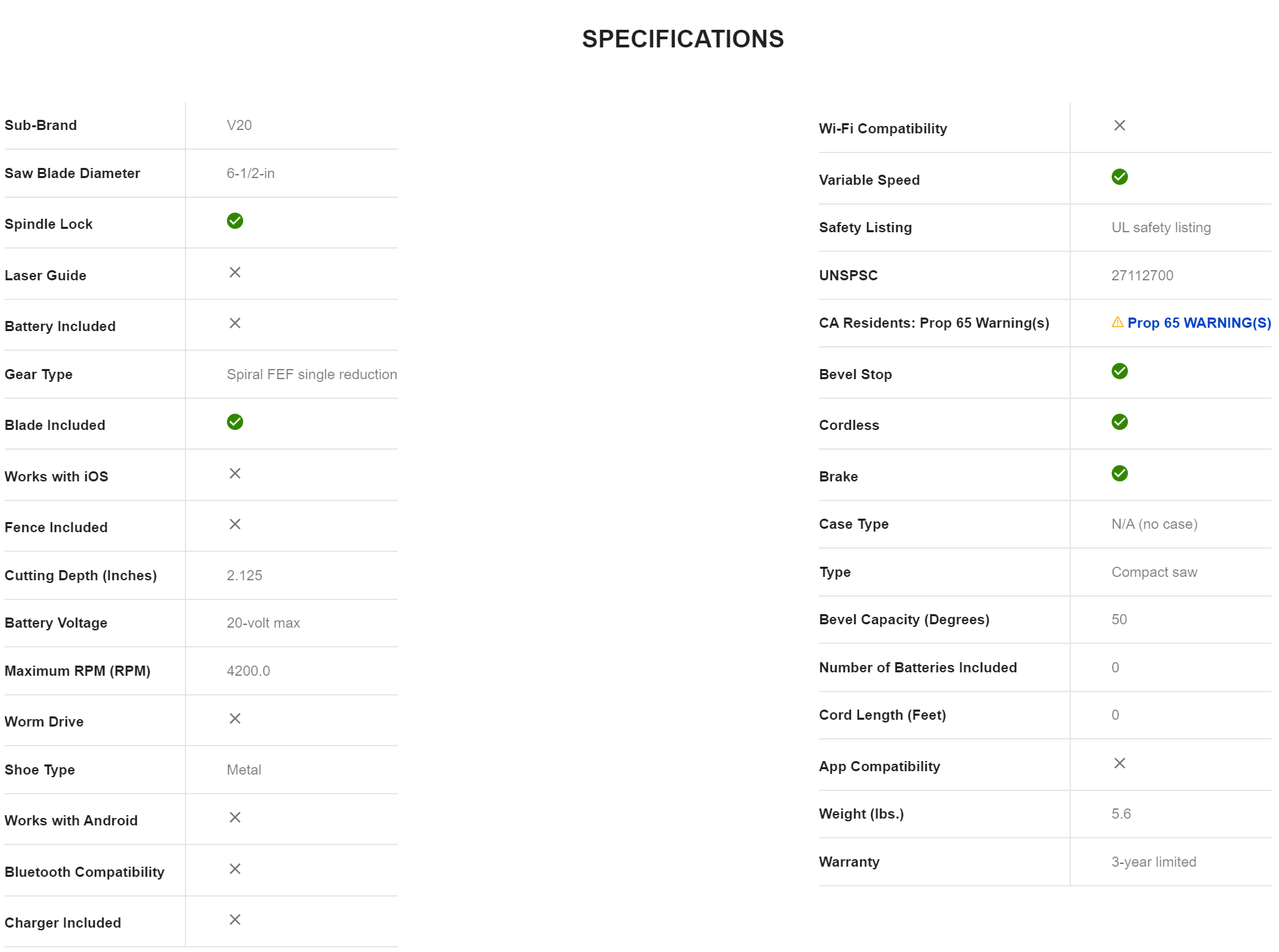Click the App Compatibility X mark
Image resolution: width=1279 pixels, height=952 pixels.
[x=1119, y=763]
